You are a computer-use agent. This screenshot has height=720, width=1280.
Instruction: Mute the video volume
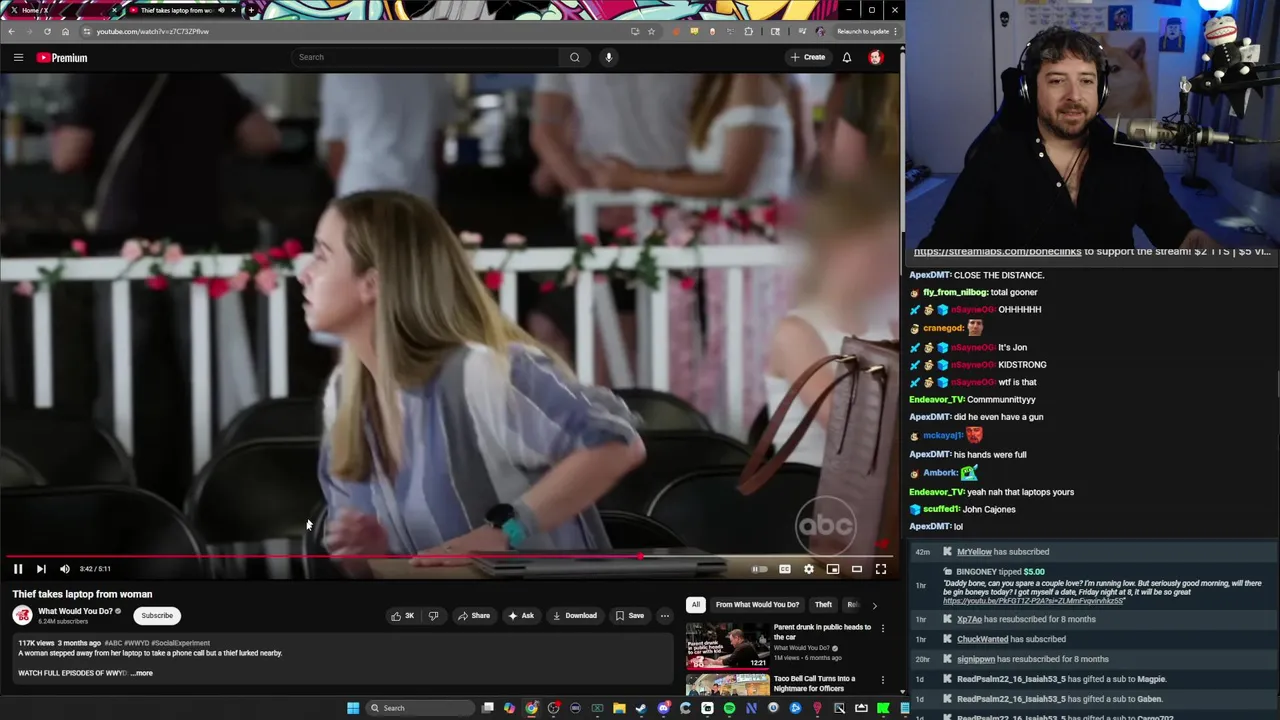65,569
